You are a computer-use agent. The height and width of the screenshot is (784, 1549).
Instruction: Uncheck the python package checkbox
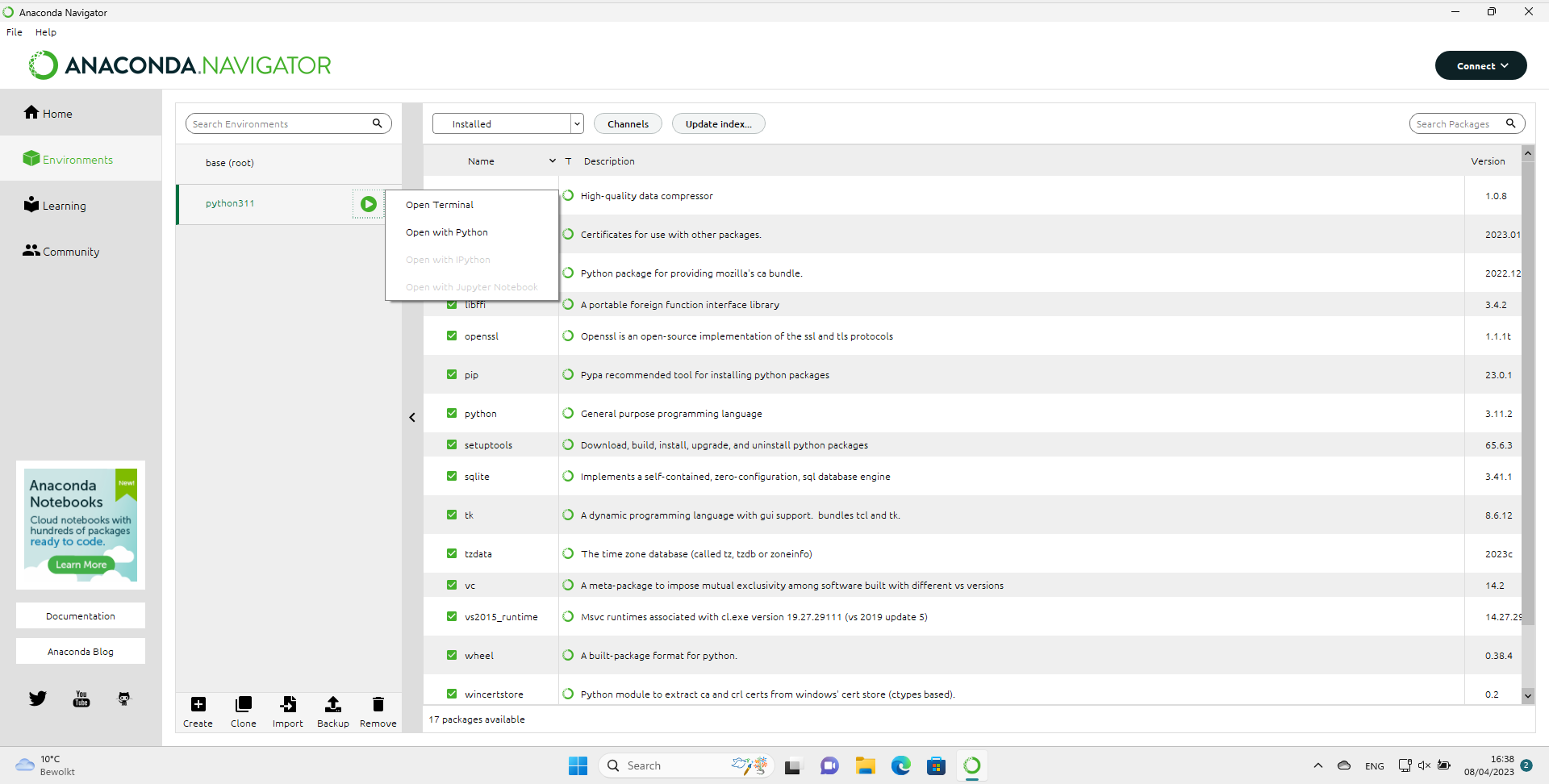click(x=452, y=413)
